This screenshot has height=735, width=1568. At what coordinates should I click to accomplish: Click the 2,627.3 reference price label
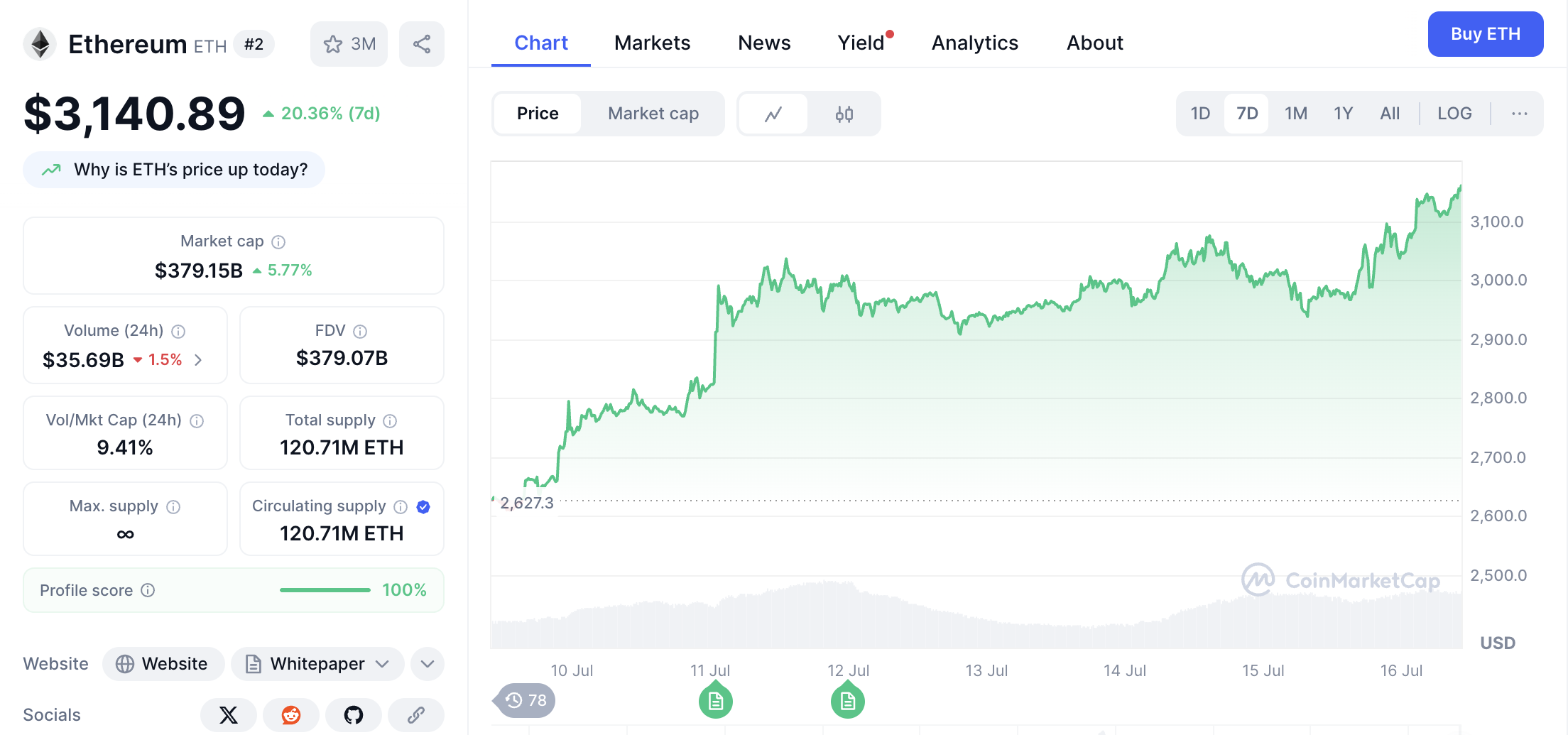[526, 503]
